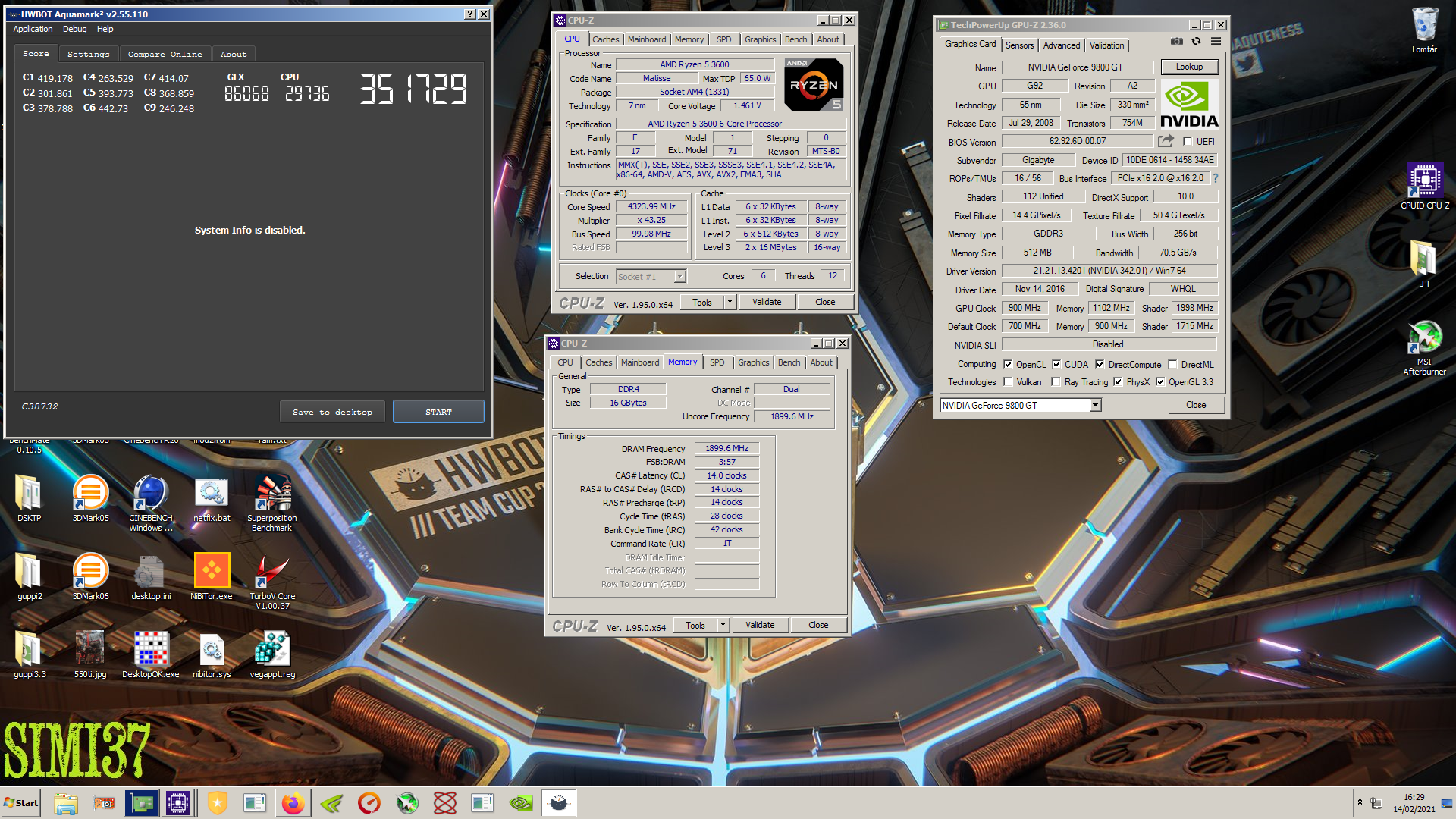Open TurboV Core V1.00.37 shortcut

[x=272, y=582]
